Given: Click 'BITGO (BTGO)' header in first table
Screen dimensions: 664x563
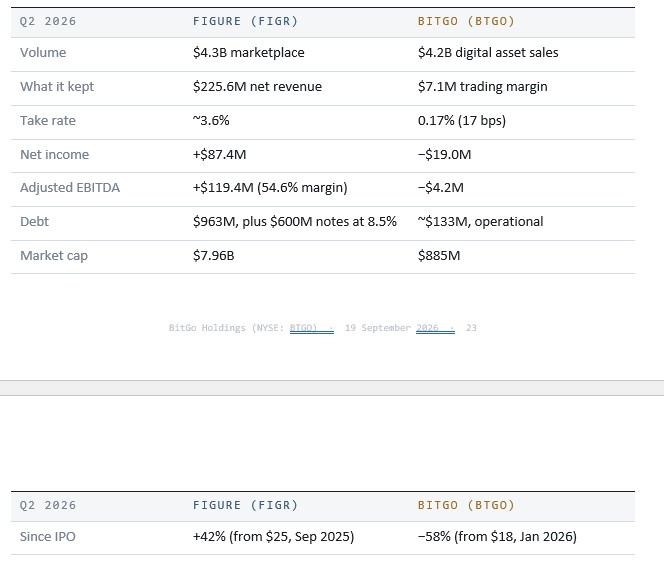Looking at the screenshot, I should point(466,21).
